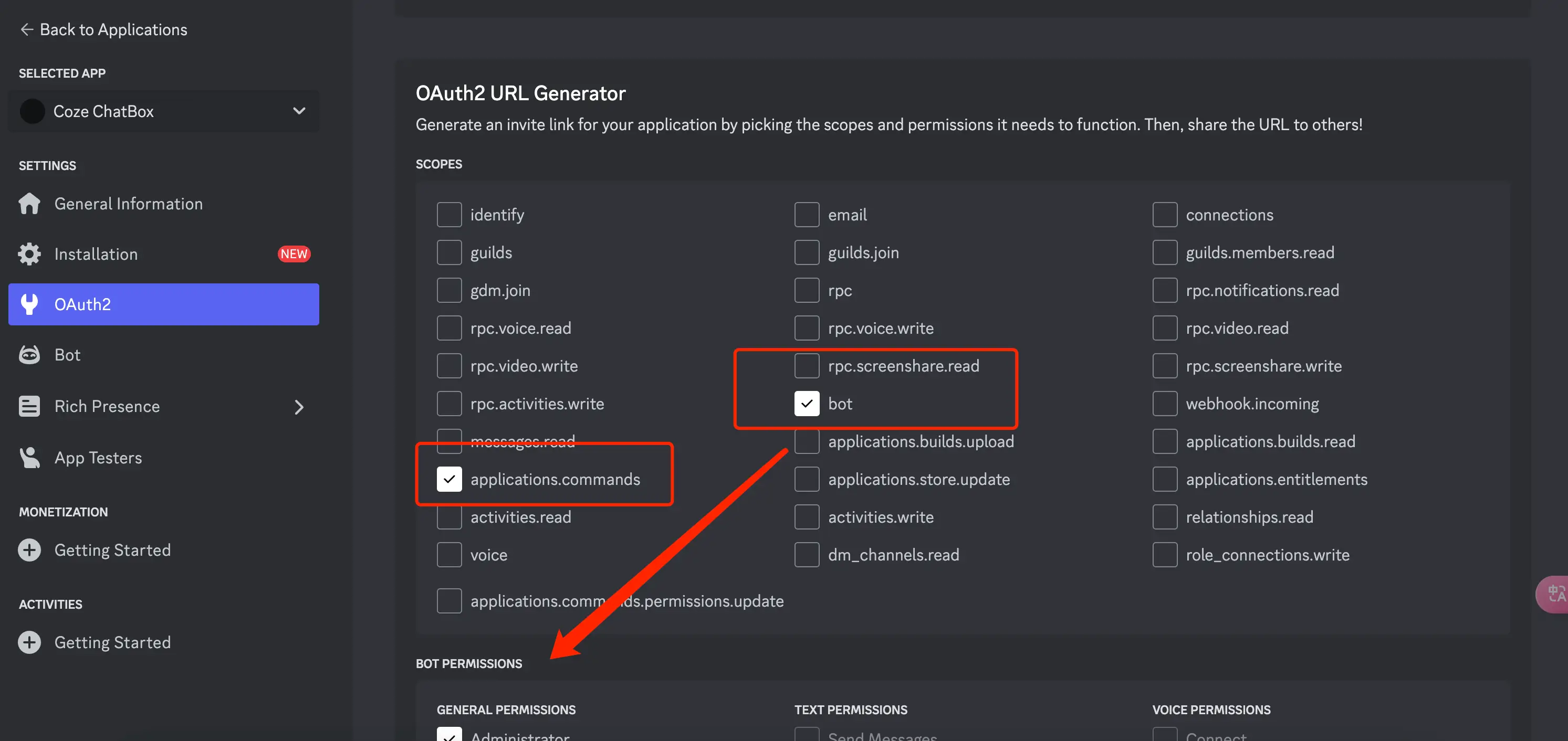
Task: Check the webhook.incoming scope box
Action: point(1164,404)
